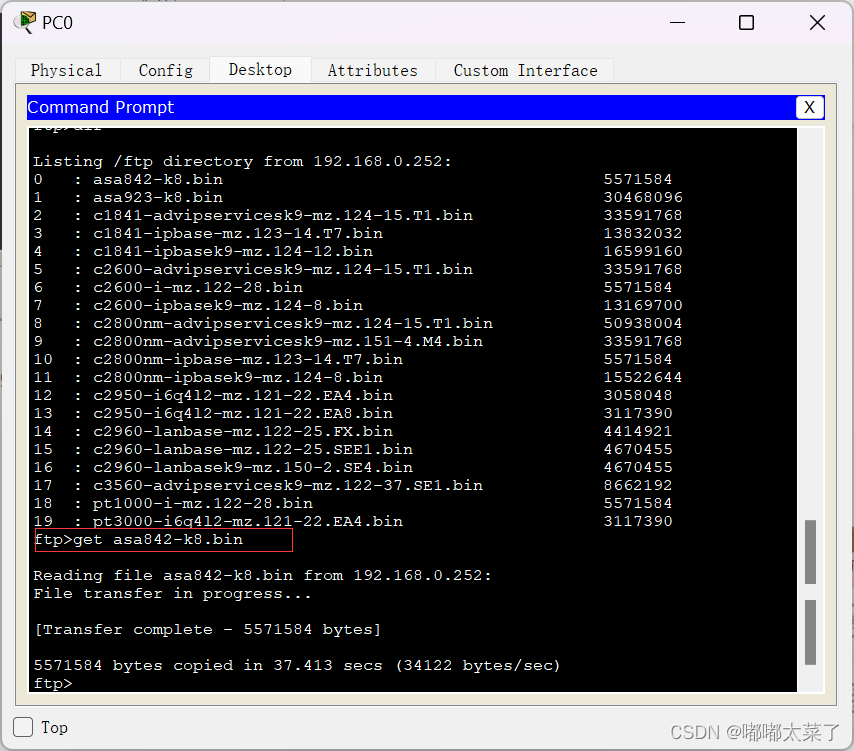Click 'File transfer in progress...' line
Image resolution: width=854 pixels, height=751 pixels.
(x=172, y=593)
